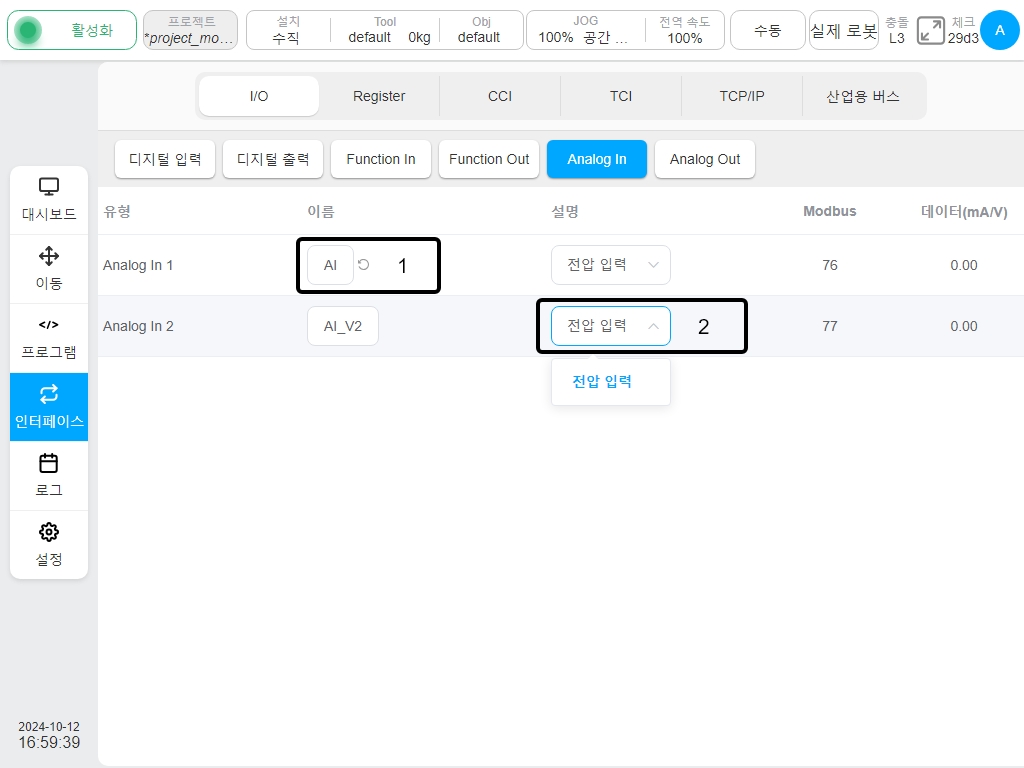Switch to the TCI tab
The height and width of the screenshot is (768, 1024).
point(620,96)
